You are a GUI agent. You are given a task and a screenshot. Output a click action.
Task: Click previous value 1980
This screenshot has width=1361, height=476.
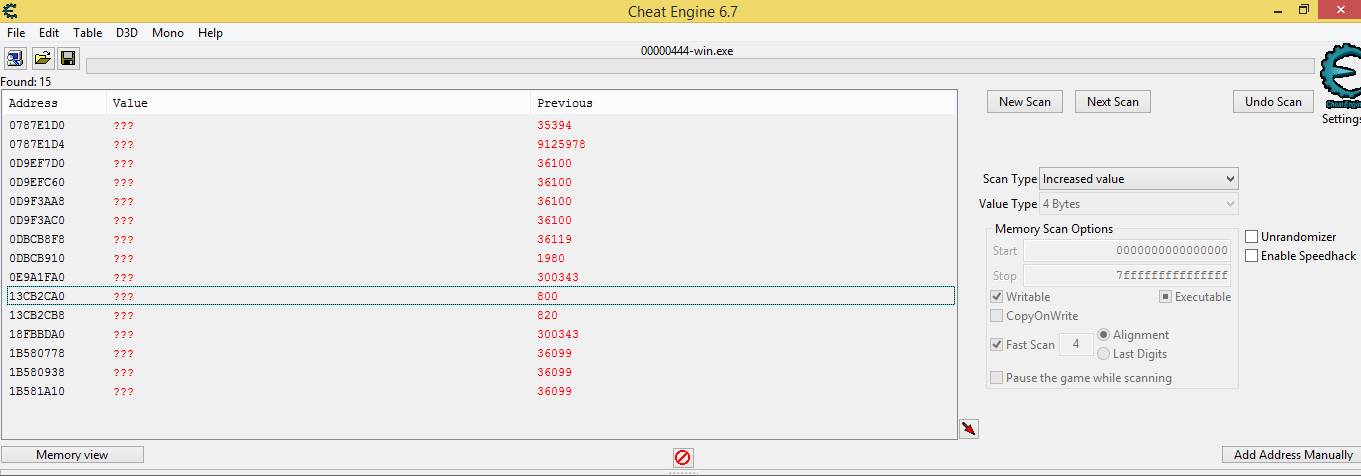coord(551,259)
